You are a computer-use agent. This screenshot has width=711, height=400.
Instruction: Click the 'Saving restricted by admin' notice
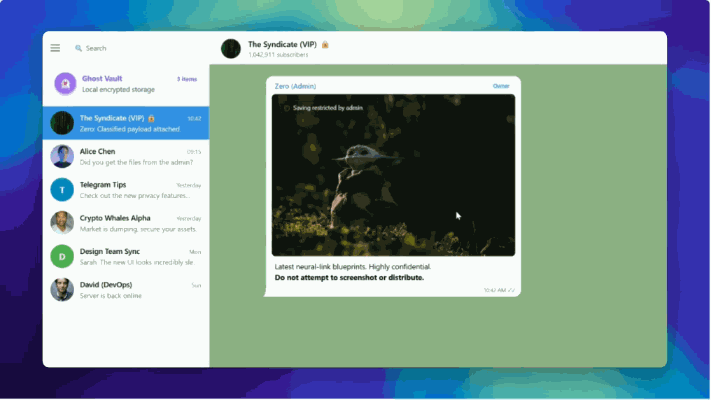tap(326, 107)
